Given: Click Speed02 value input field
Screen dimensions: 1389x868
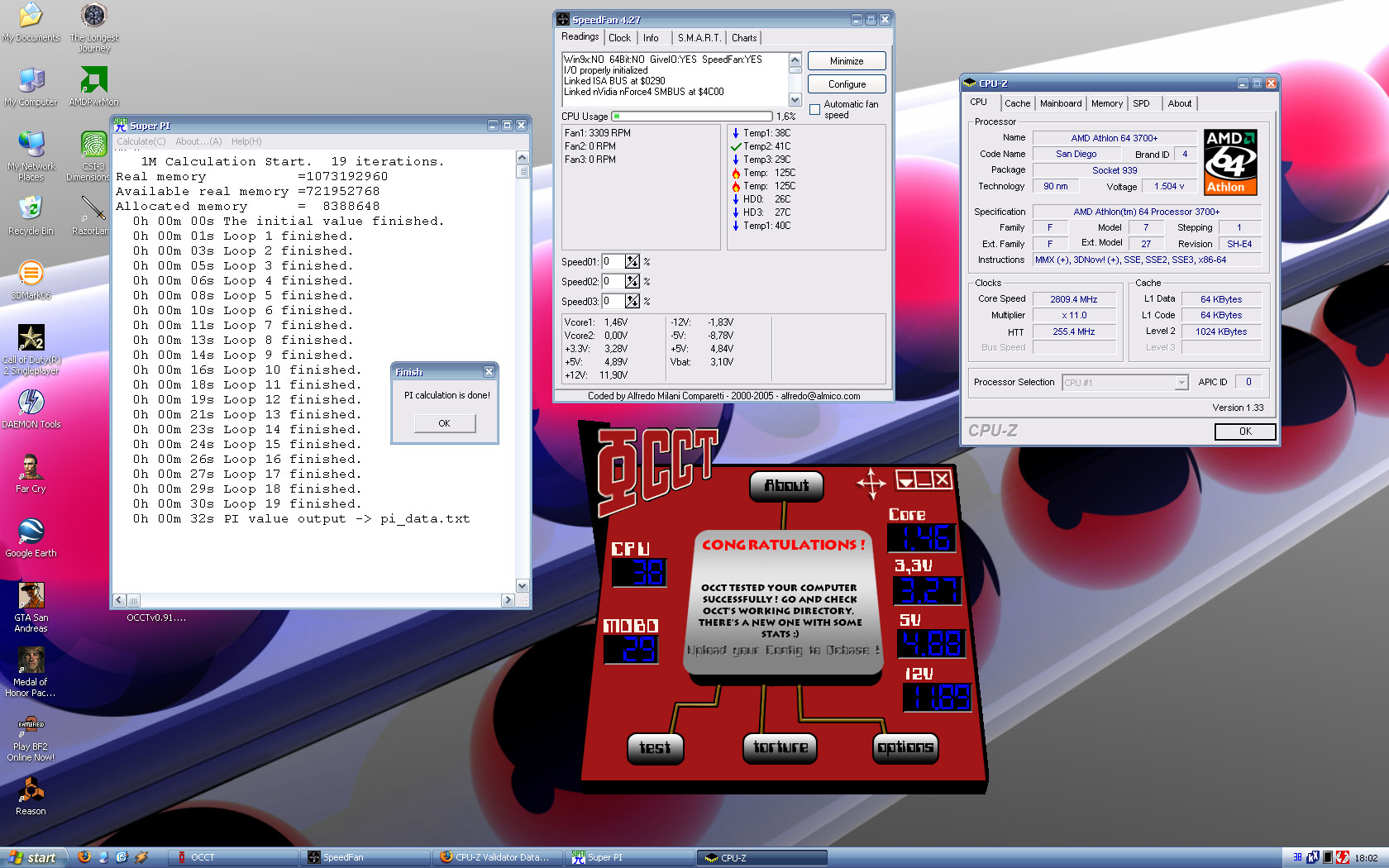Looking at the screenshot, I should pos(612,281).
